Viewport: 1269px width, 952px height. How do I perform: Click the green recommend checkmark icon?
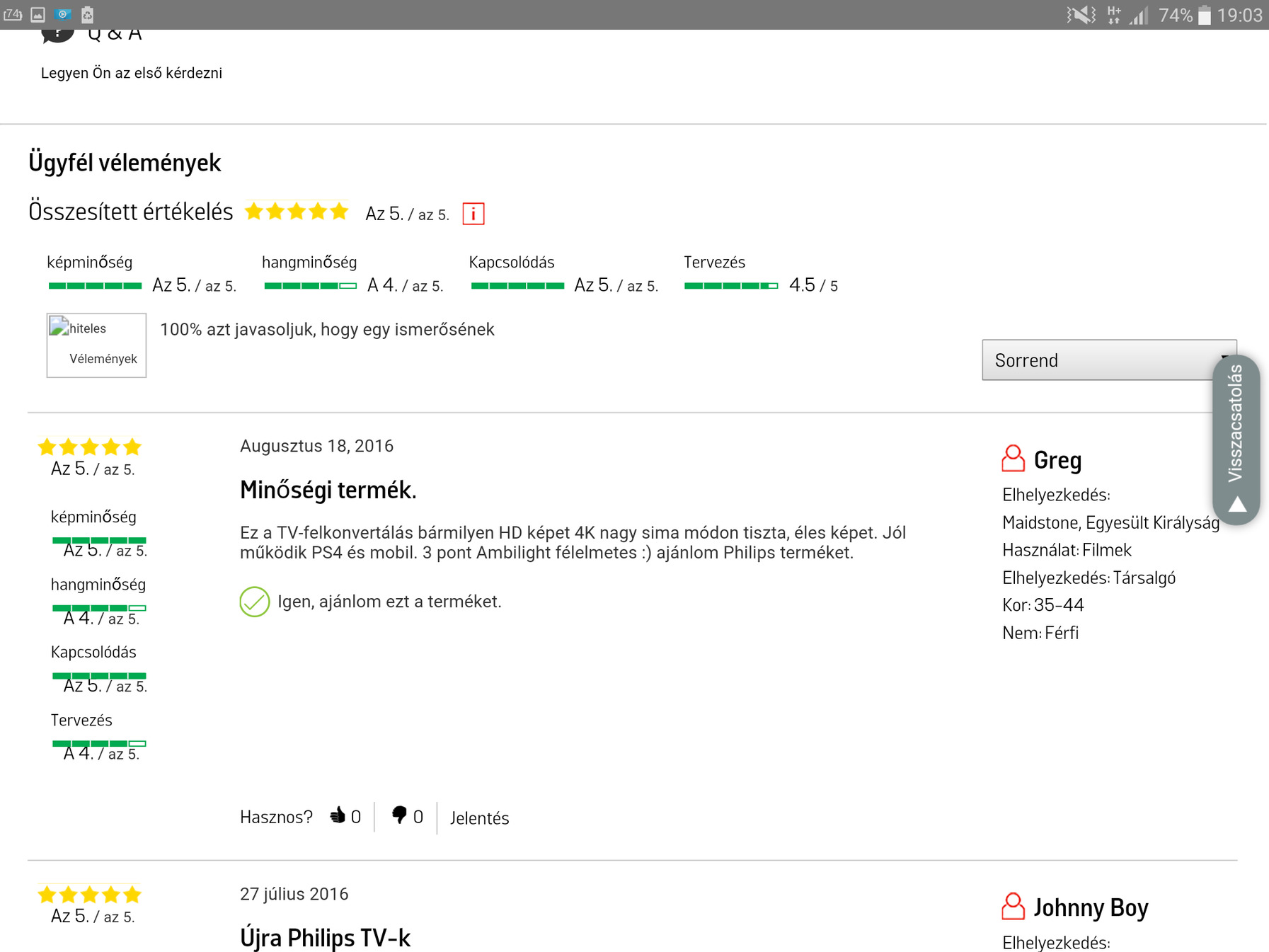[x=254, y=602]
